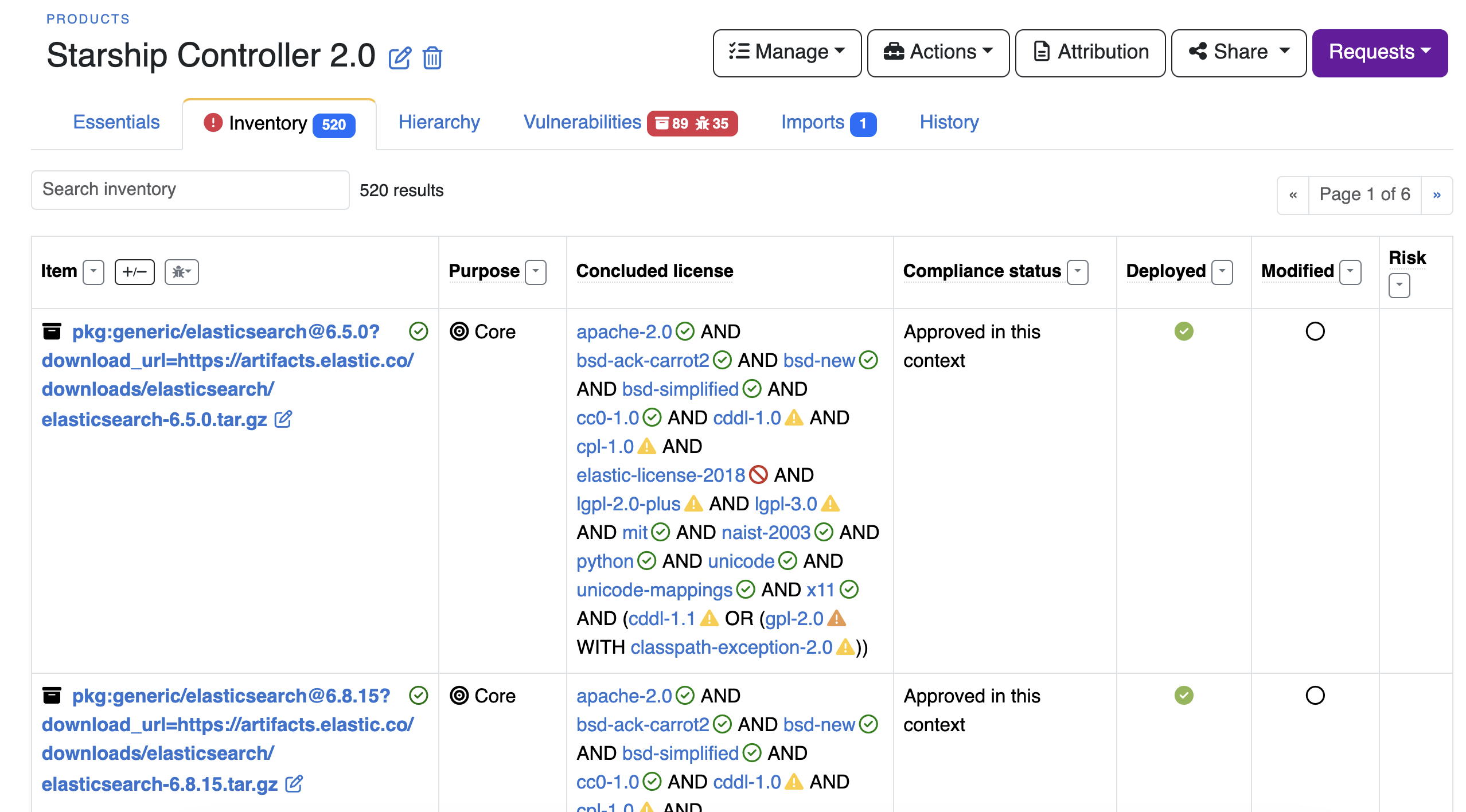Open the Compliance status filter dropdown

[x=1078, y=272]
